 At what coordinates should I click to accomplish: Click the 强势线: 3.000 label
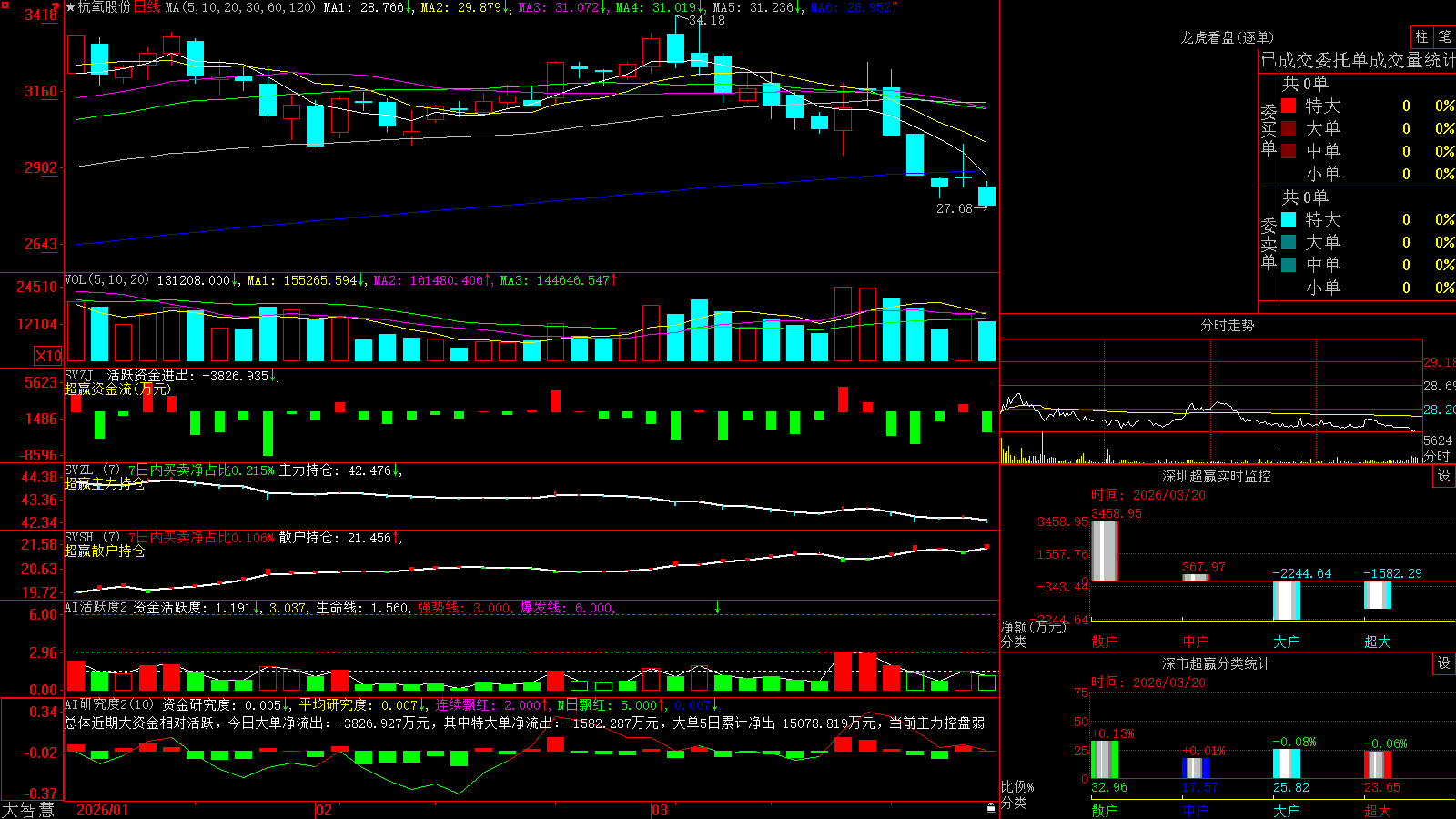coord(464,607)
